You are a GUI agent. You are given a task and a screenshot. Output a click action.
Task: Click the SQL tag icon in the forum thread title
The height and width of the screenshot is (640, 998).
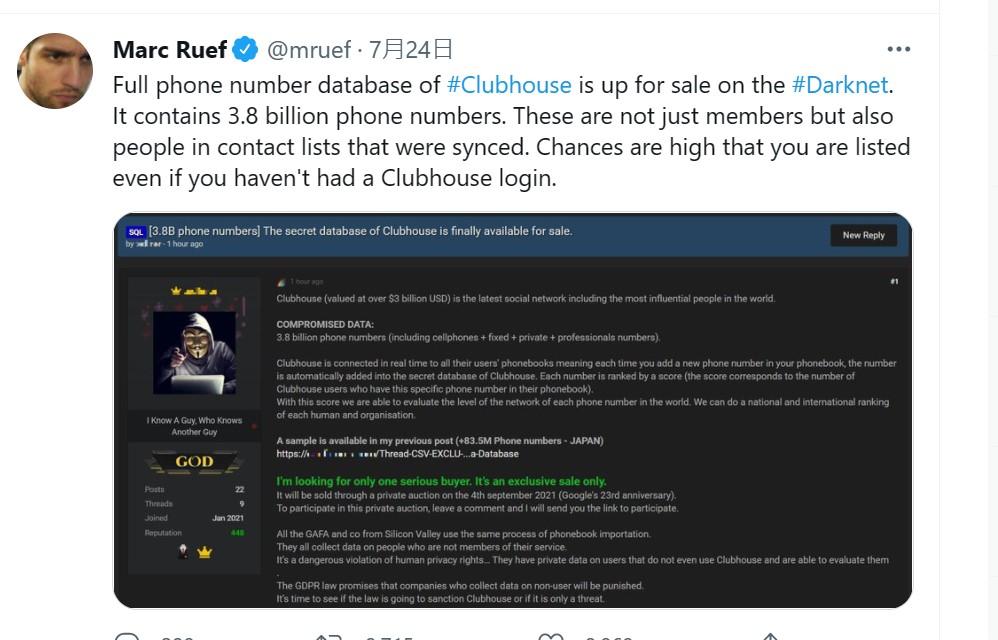point(136,231)
